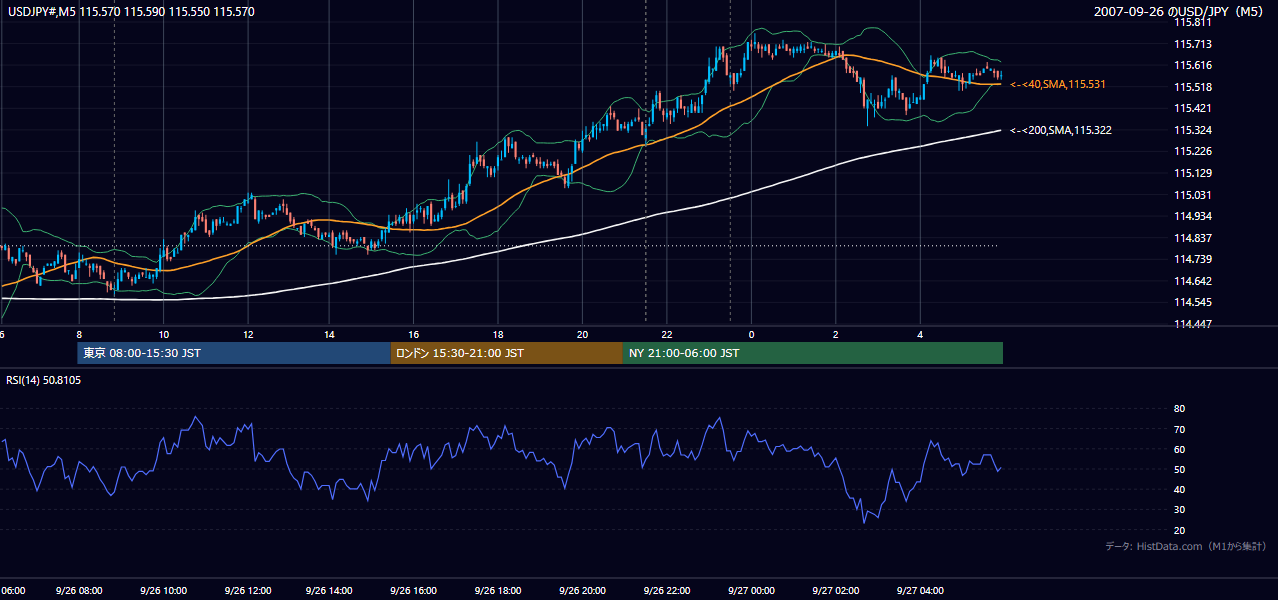Click the bottom time label 9/27 00:00

click(750, 591)
